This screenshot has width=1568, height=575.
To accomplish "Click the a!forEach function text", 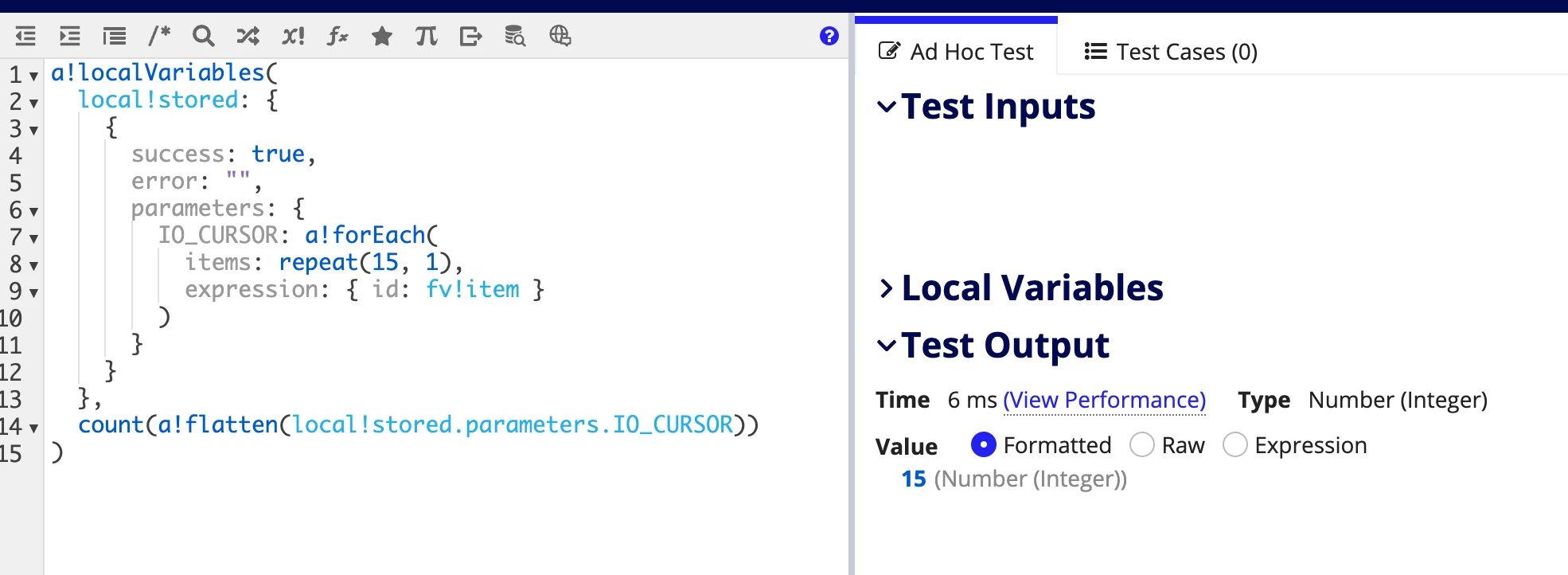I will (x=365, y=235).
